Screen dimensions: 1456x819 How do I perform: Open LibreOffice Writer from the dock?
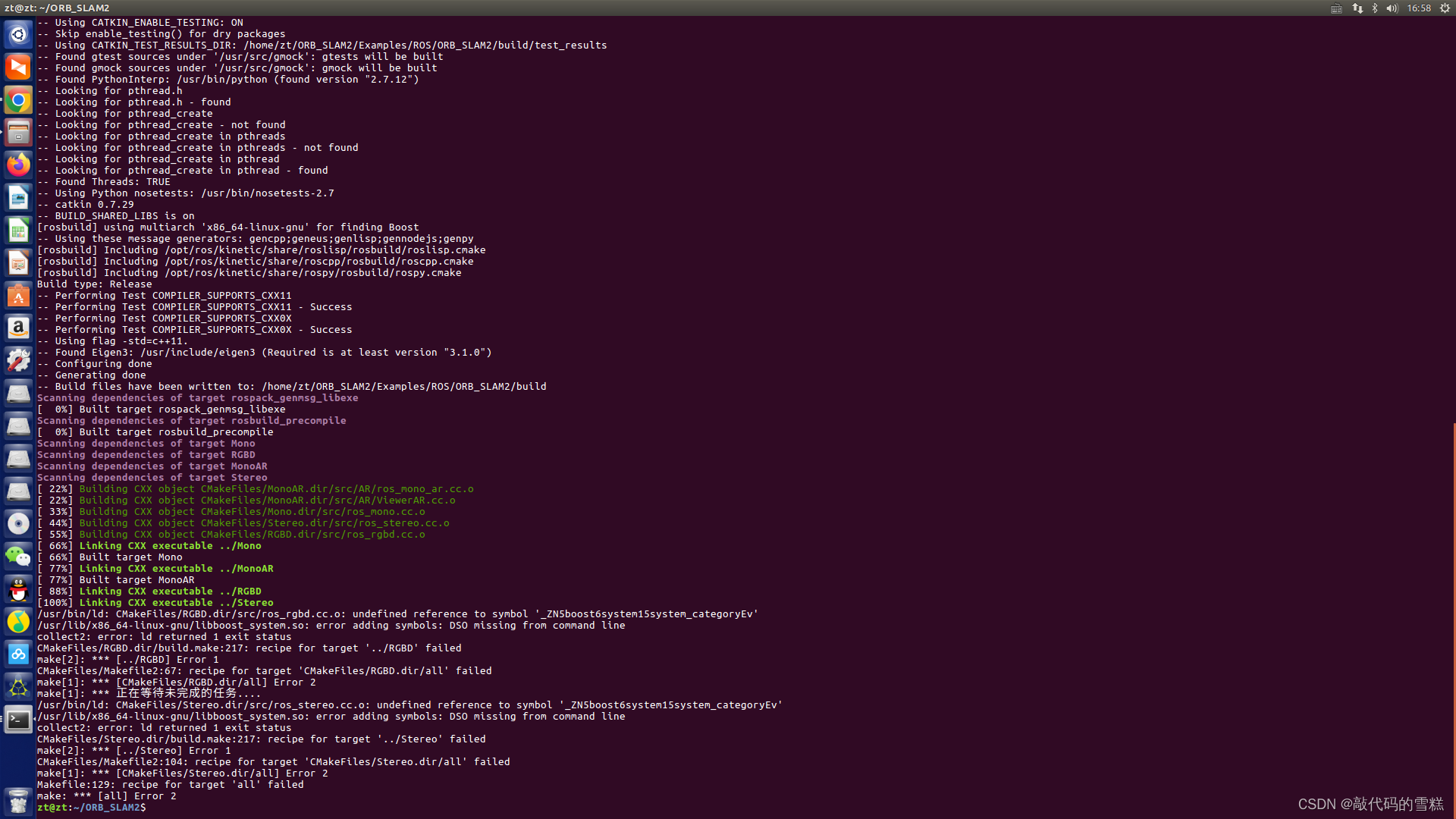18,198
